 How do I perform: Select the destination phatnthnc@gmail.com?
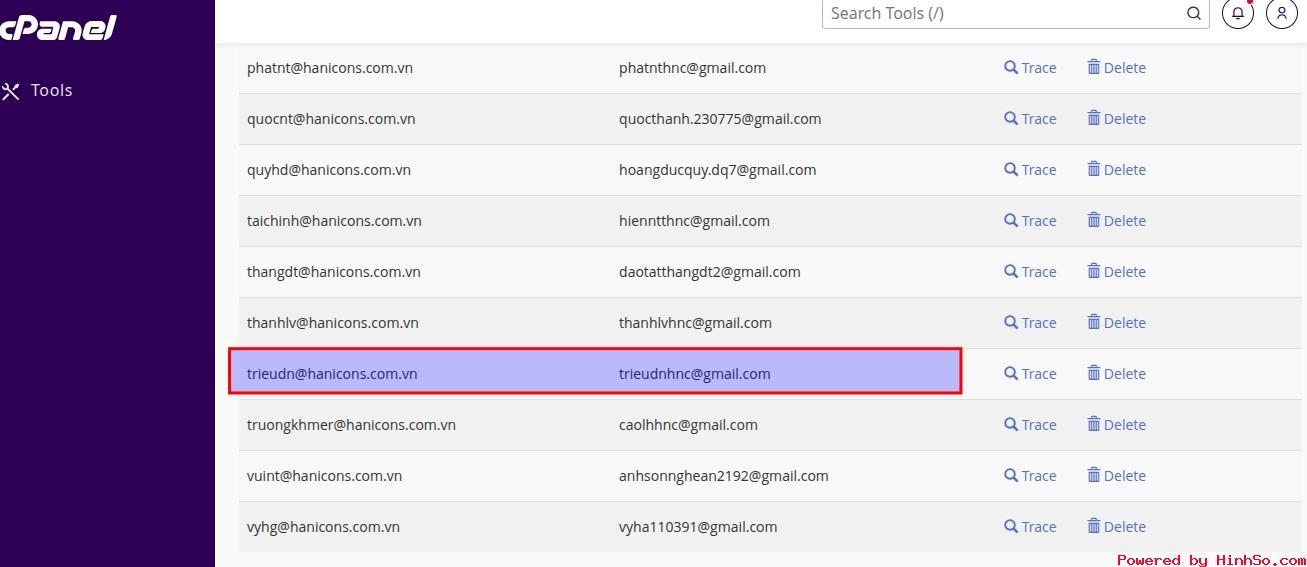coord(692,68)
